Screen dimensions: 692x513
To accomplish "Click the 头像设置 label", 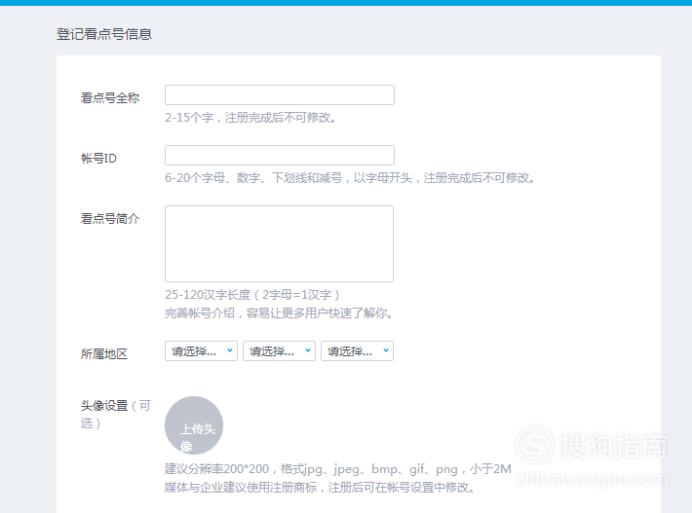I will [x=104, y=405].
